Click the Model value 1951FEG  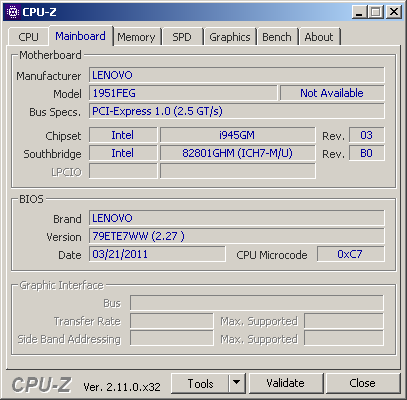pyautogui.click(x=183, y=93)
